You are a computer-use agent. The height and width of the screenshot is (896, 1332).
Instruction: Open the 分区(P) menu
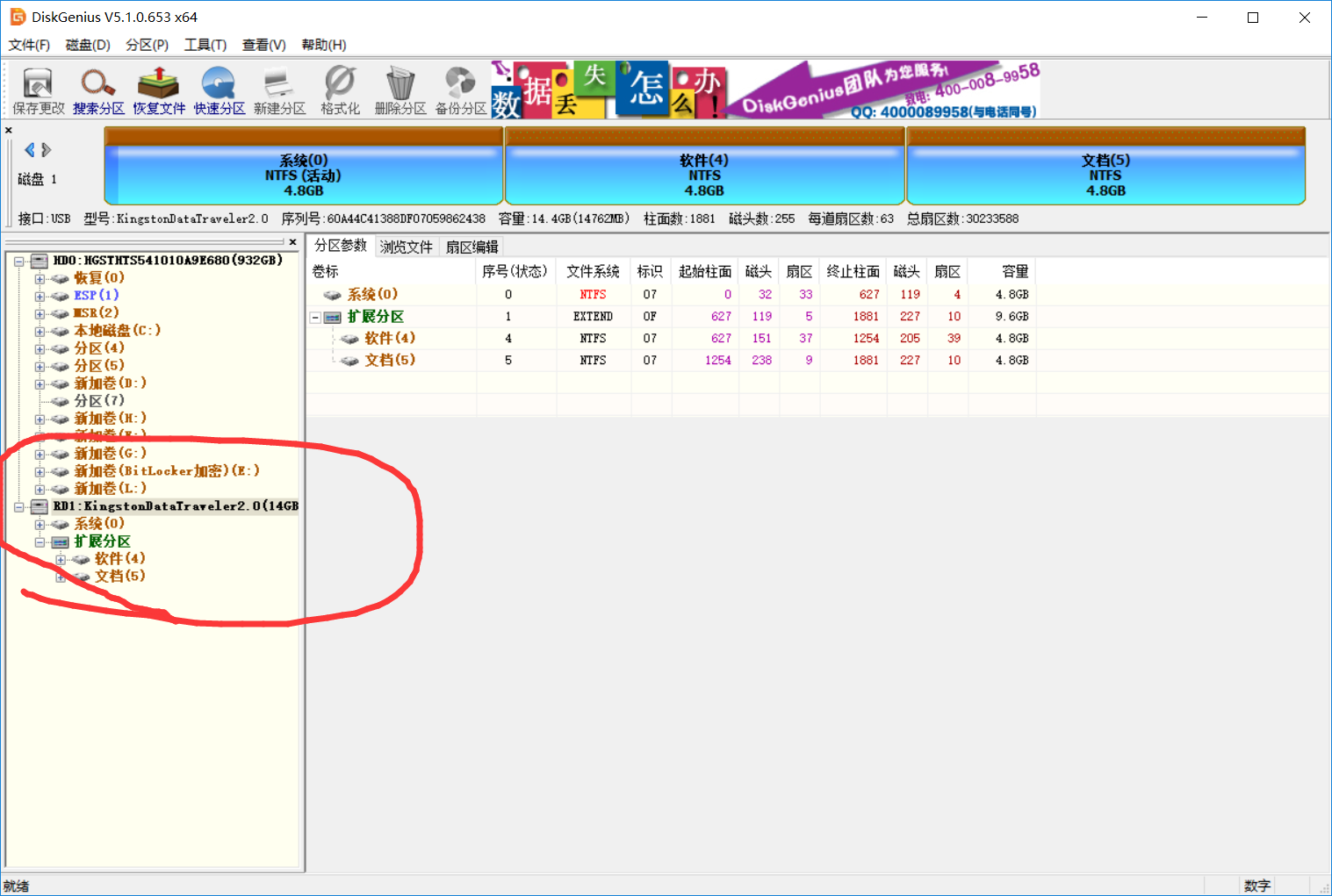pyautogui.click(x=147, y=45)
